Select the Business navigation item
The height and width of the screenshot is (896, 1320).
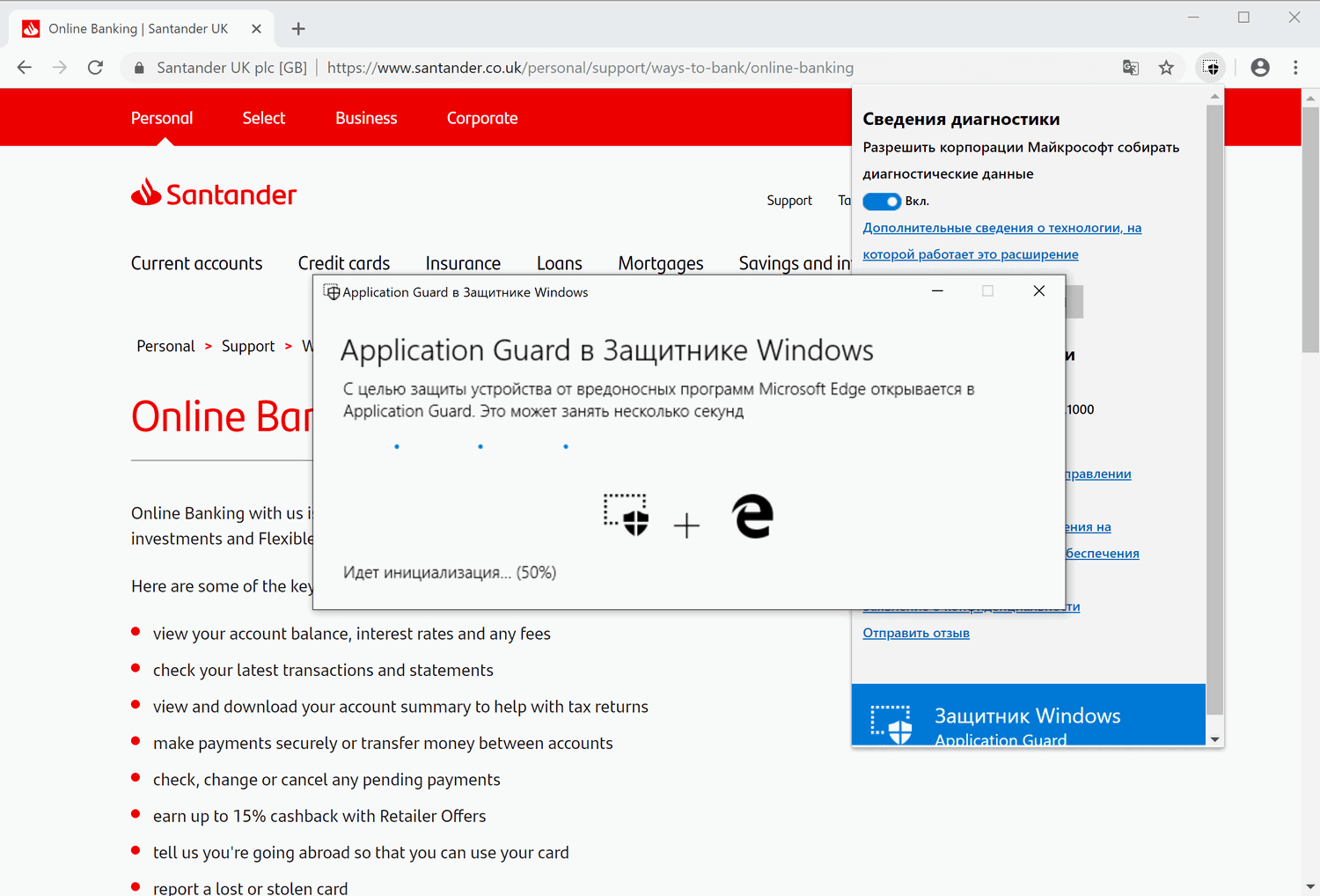click(x=366, y=117)
